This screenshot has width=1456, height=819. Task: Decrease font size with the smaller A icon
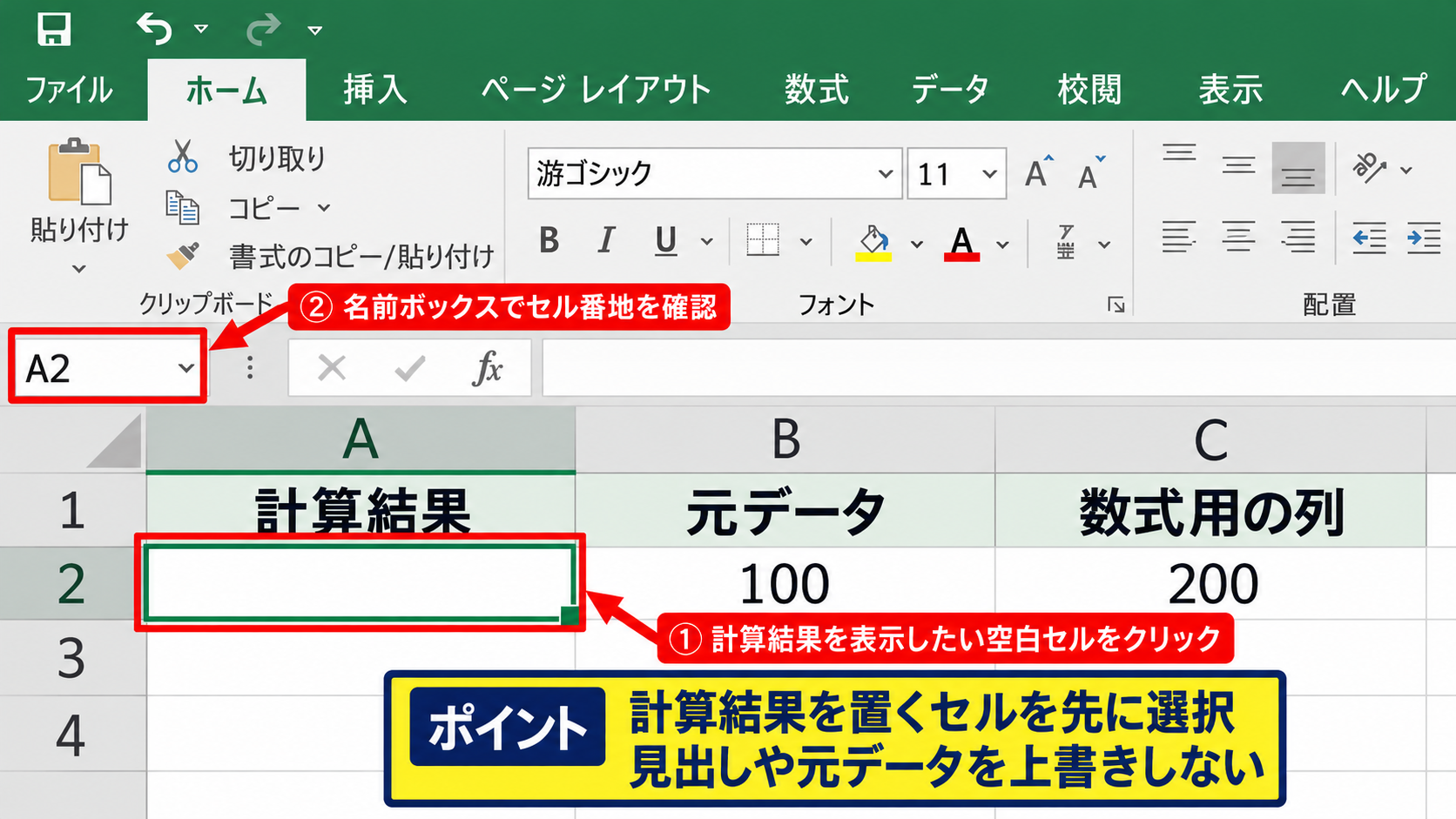[1090, 173]
